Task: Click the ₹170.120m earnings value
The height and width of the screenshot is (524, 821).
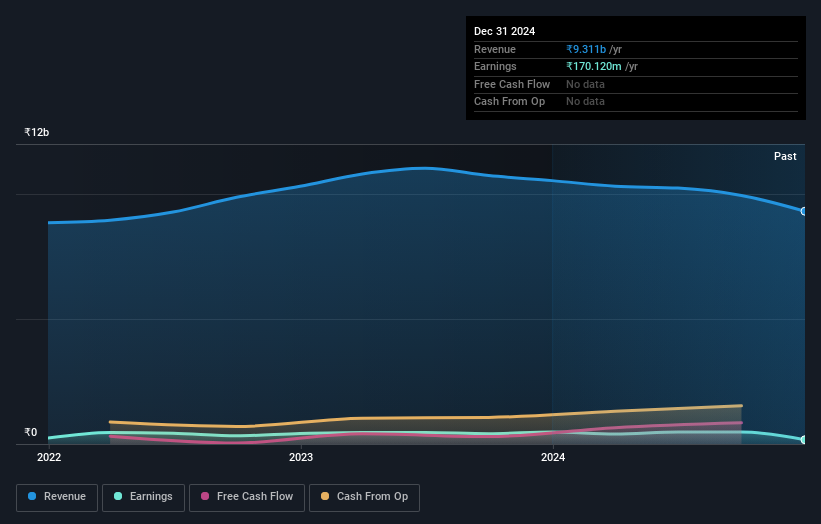Action: pos(594,66)
